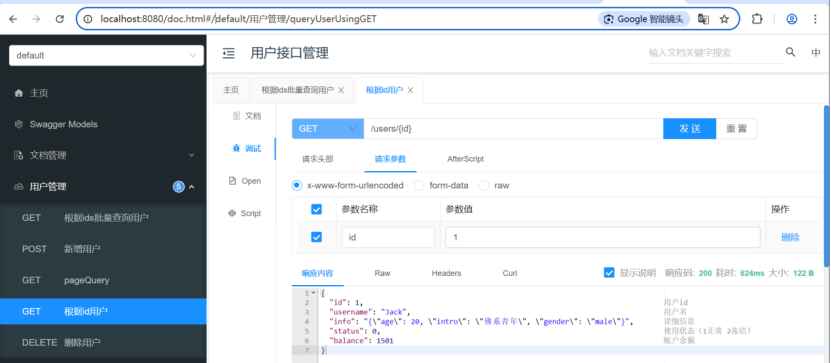
Task: Click the id parameter name field
Action: tap(388, 237)
